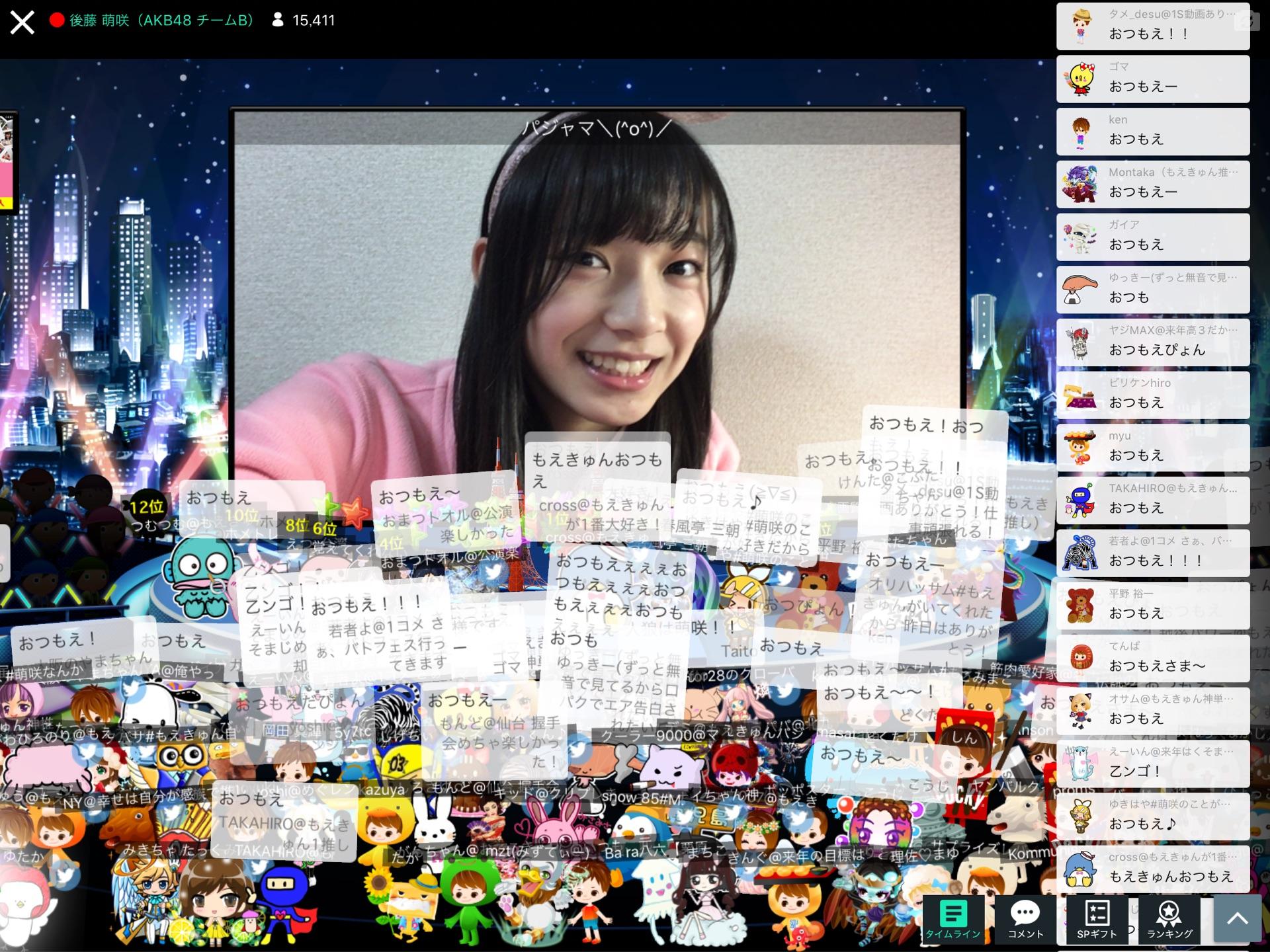Screen dimensions: 1270x952
Task: Tap ヤジMAX's avatar in the timeline
Action: pos(1079,342)
